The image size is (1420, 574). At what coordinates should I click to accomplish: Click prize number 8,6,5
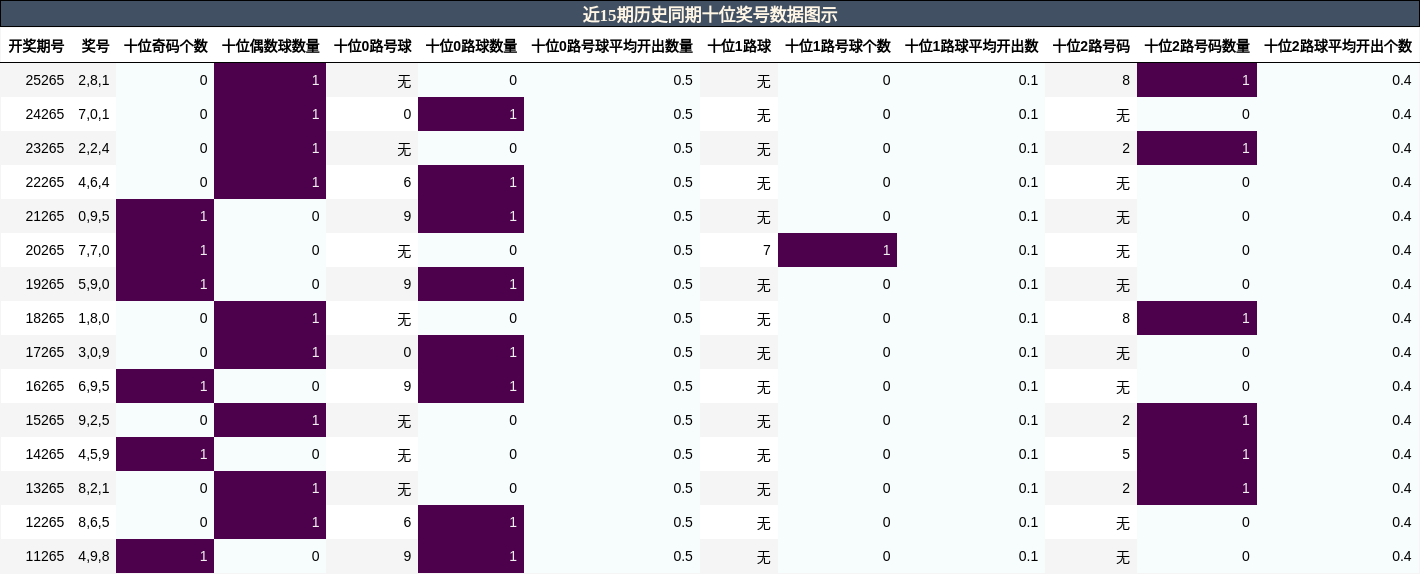tap(94, 522)
